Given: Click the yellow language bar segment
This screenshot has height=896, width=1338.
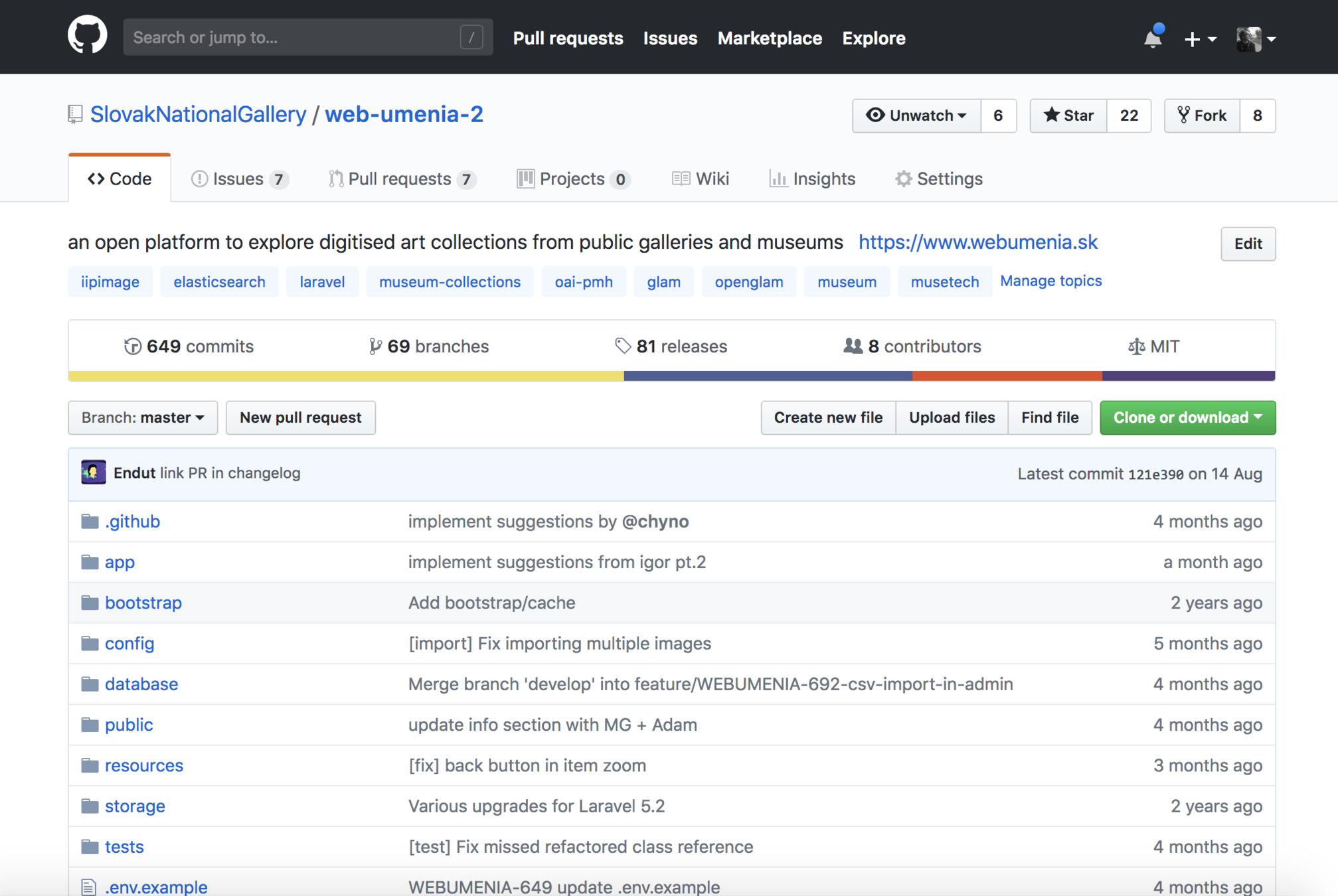Looking at the screenshot, I should tap(345, 376).
